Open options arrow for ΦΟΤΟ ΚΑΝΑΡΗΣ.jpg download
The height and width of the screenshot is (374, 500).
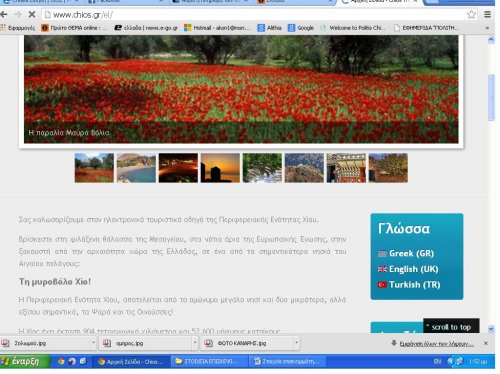(x=296, y=343)
